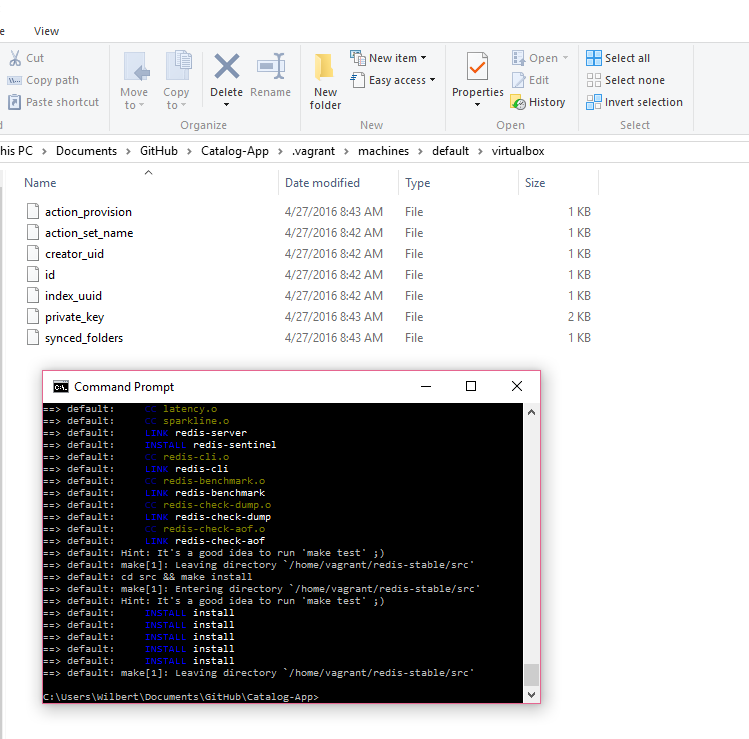Open the View ribbon tab
749x739 pixels.
pyautogui.click(x=46, y=31)
